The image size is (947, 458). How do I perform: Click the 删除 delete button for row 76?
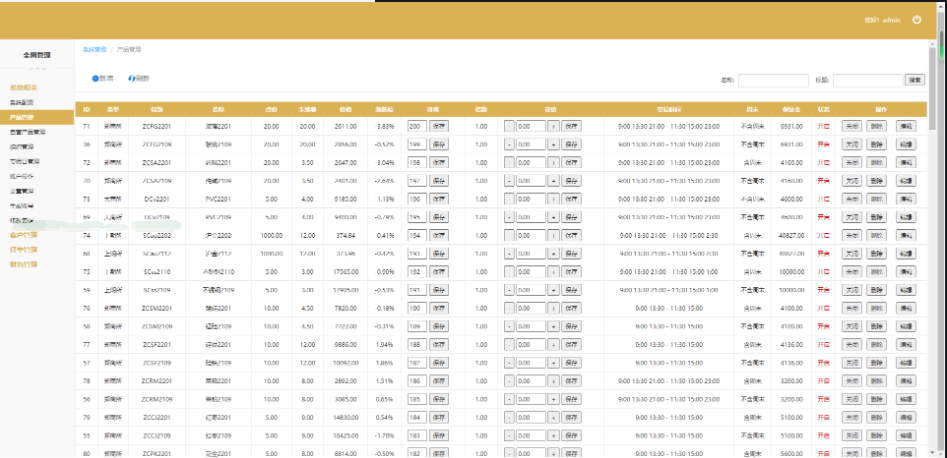[x=876, y=308]
